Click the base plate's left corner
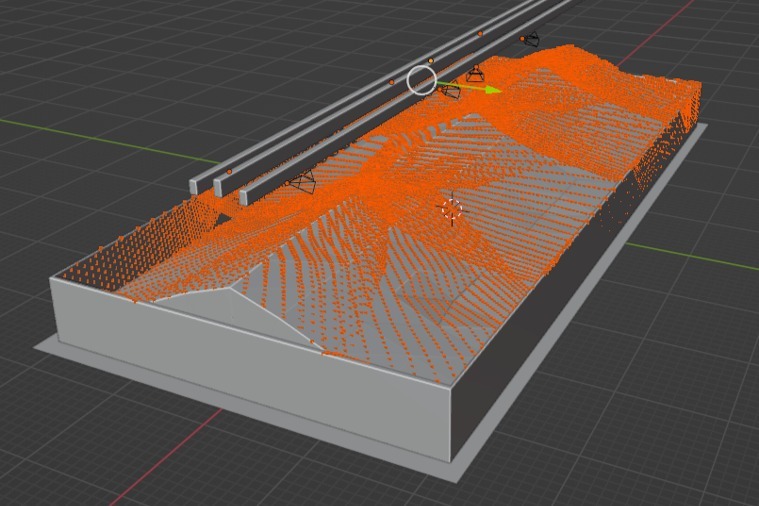759x506 pixels. (40, 345)
